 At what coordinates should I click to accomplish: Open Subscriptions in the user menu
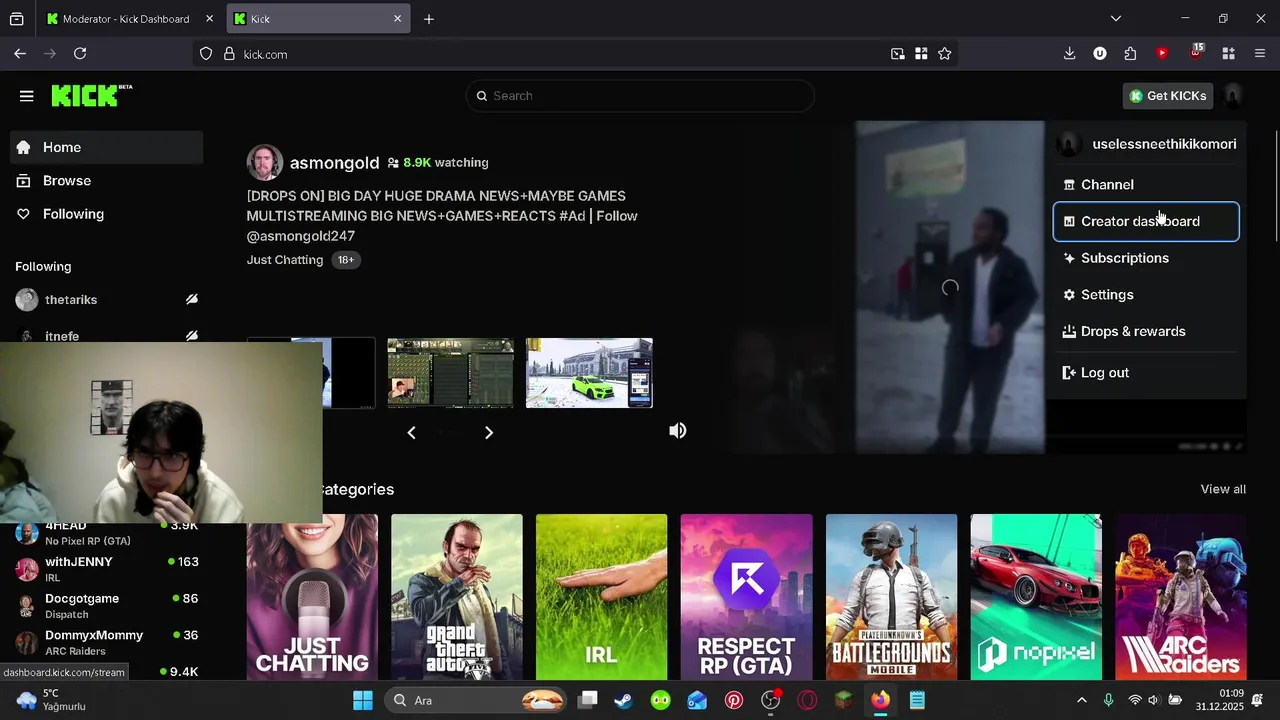point(1146,258)
